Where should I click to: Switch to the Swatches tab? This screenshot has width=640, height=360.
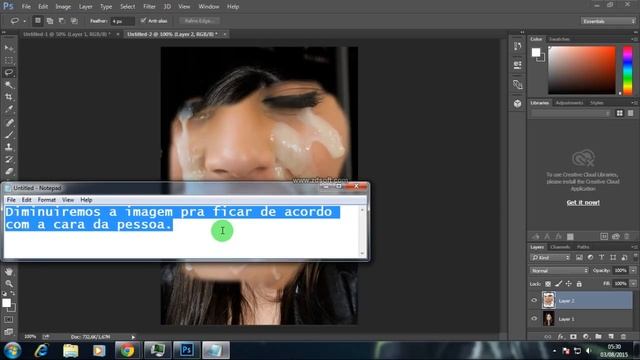click(559, 39)
